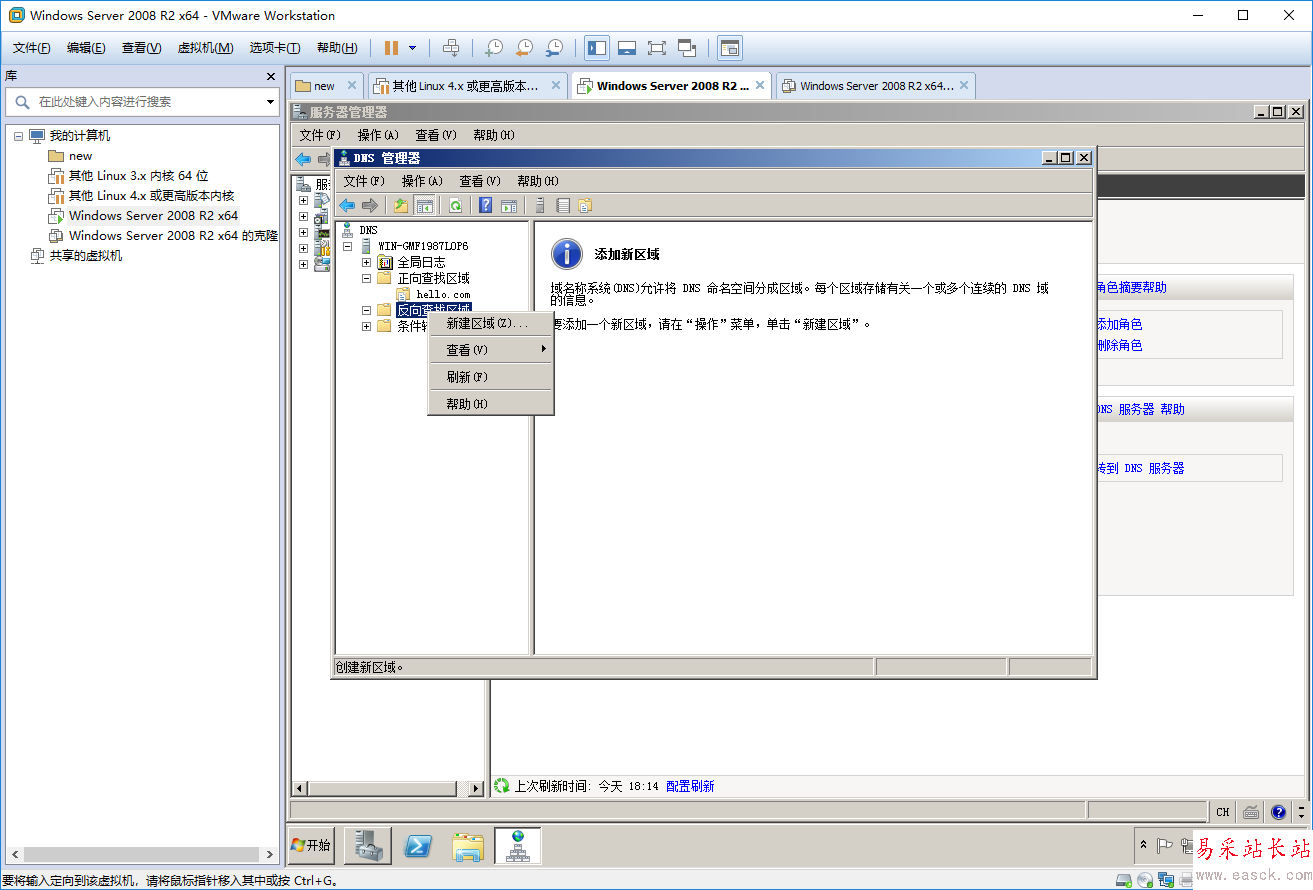Select 共享的虚拟机 in the library
This screenshot has width=1313, height=890.
(x=86, y=256)
